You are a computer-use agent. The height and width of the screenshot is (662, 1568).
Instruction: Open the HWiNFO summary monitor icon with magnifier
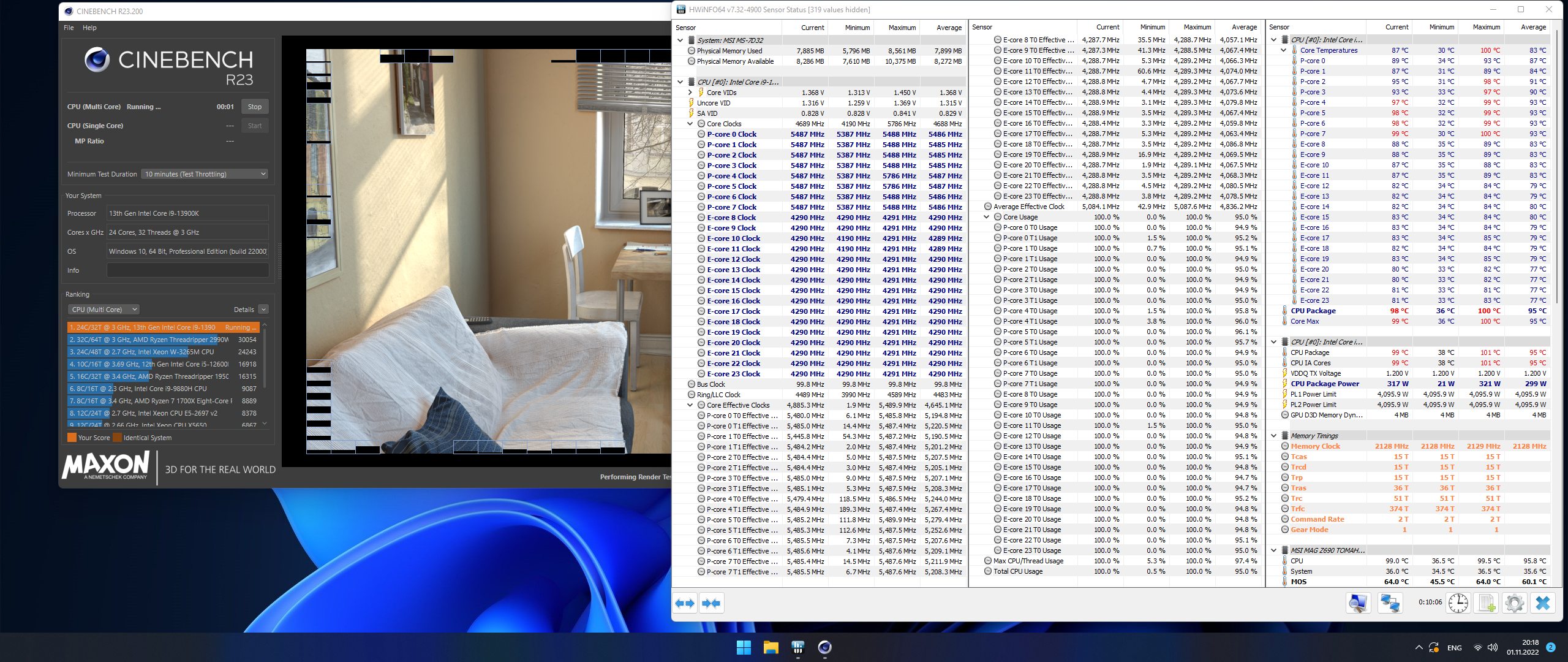[1357, 603]
